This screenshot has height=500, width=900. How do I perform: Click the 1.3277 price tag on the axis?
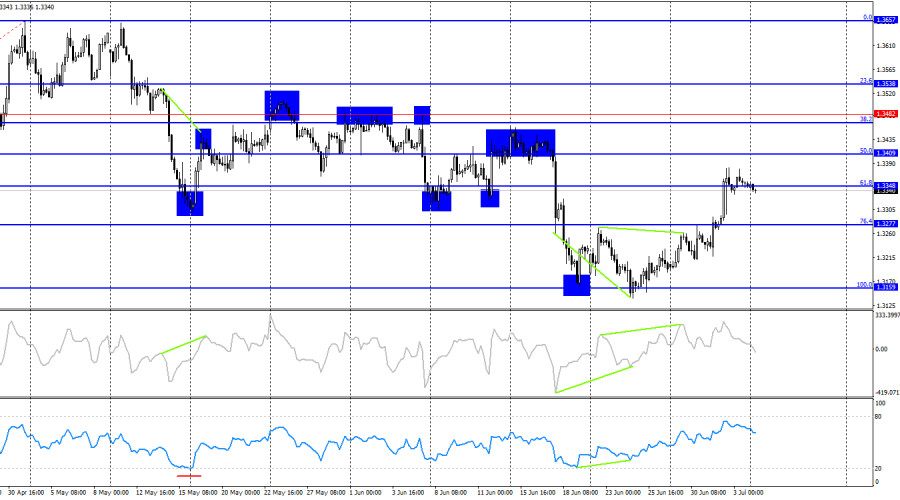pos(885,224)
